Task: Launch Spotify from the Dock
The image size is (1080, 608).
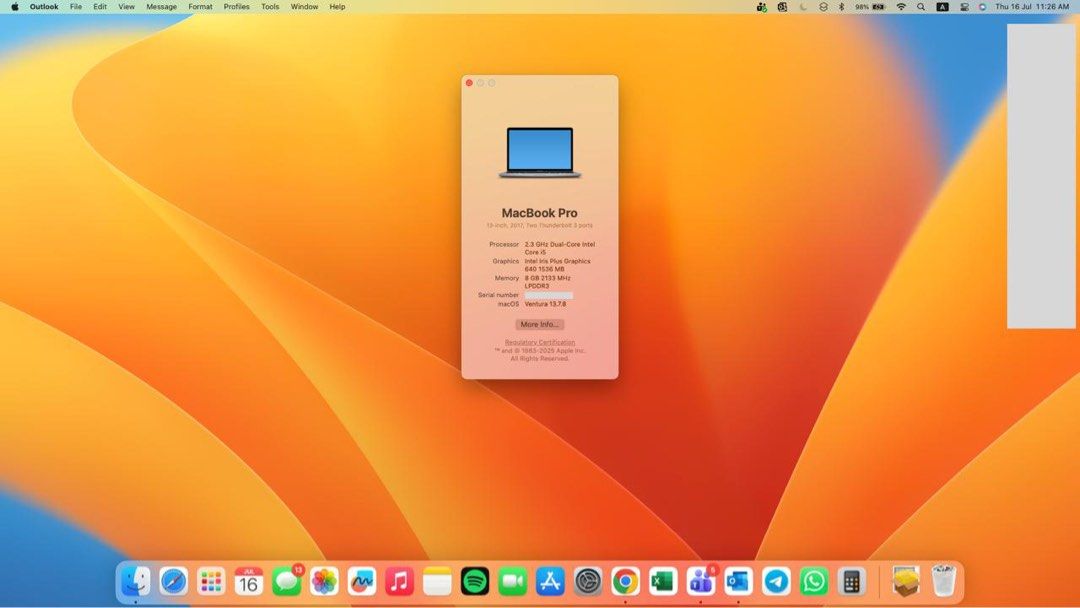Action: (x=475, y=582)
